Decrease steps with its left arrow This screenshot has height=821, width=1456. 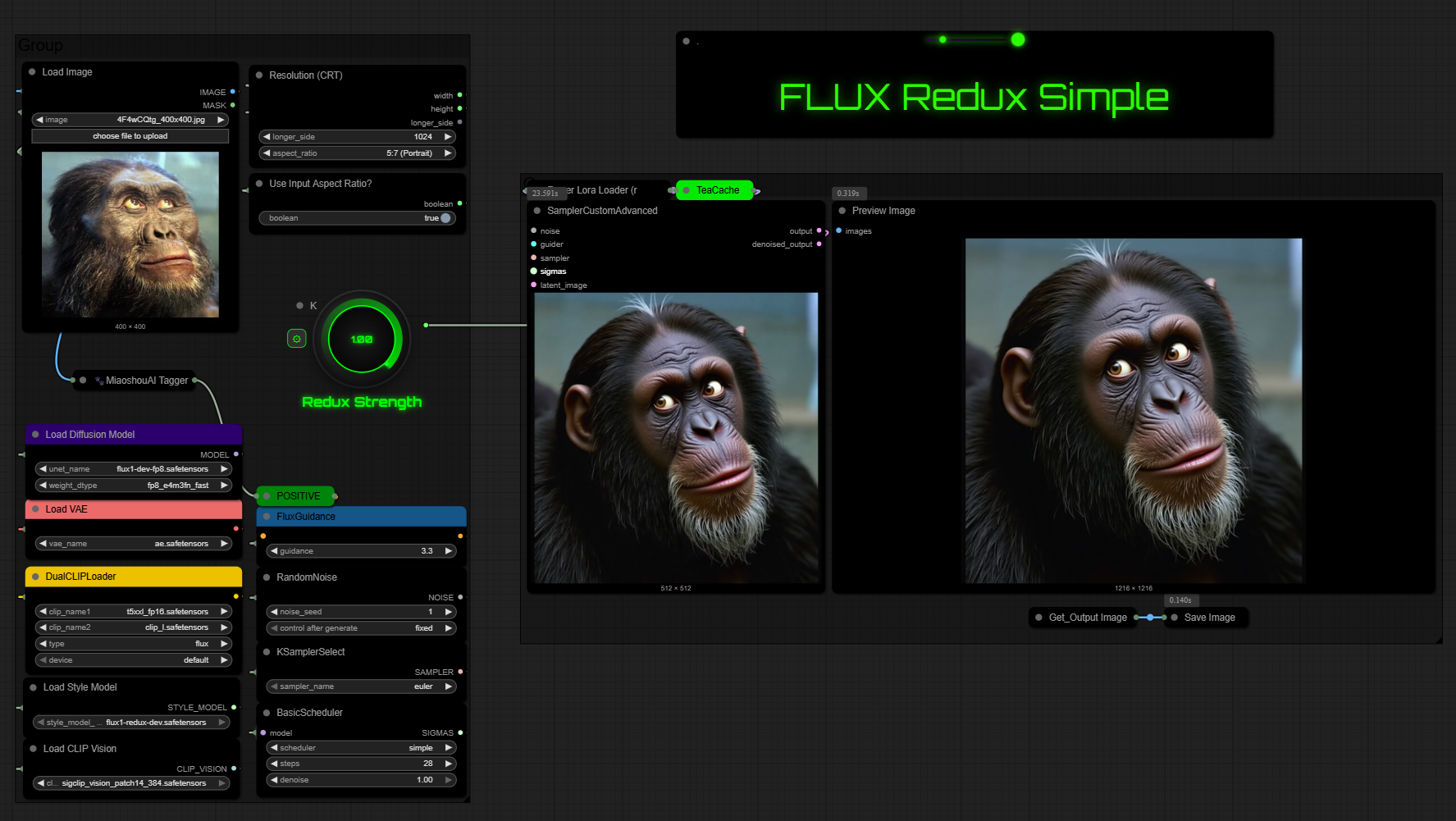[274, 764]
